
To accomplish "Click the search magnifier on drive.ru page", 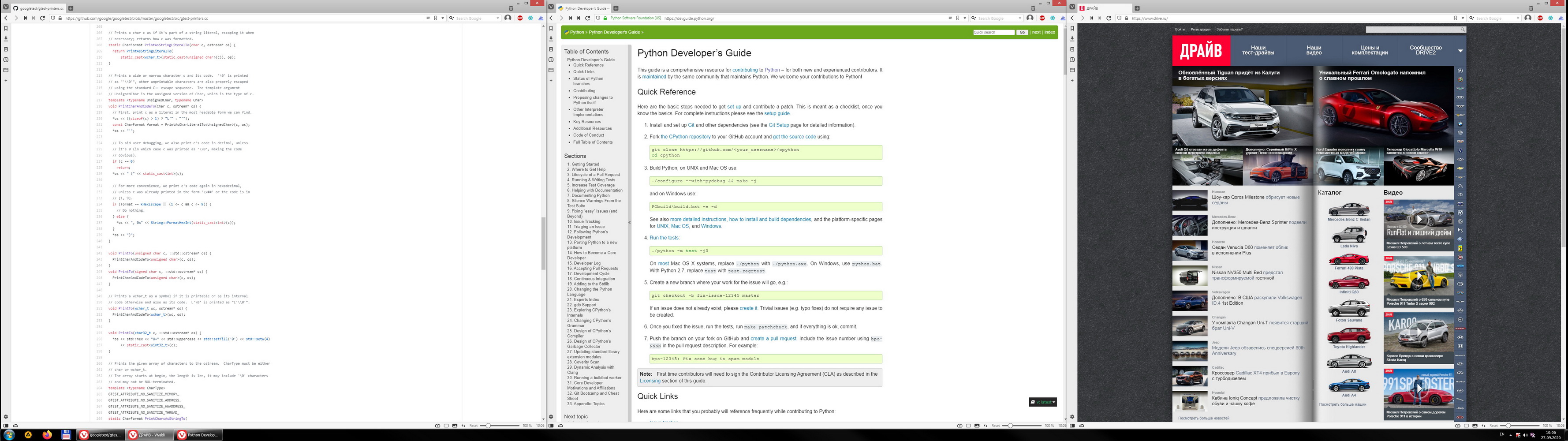I will [1463, 29].
